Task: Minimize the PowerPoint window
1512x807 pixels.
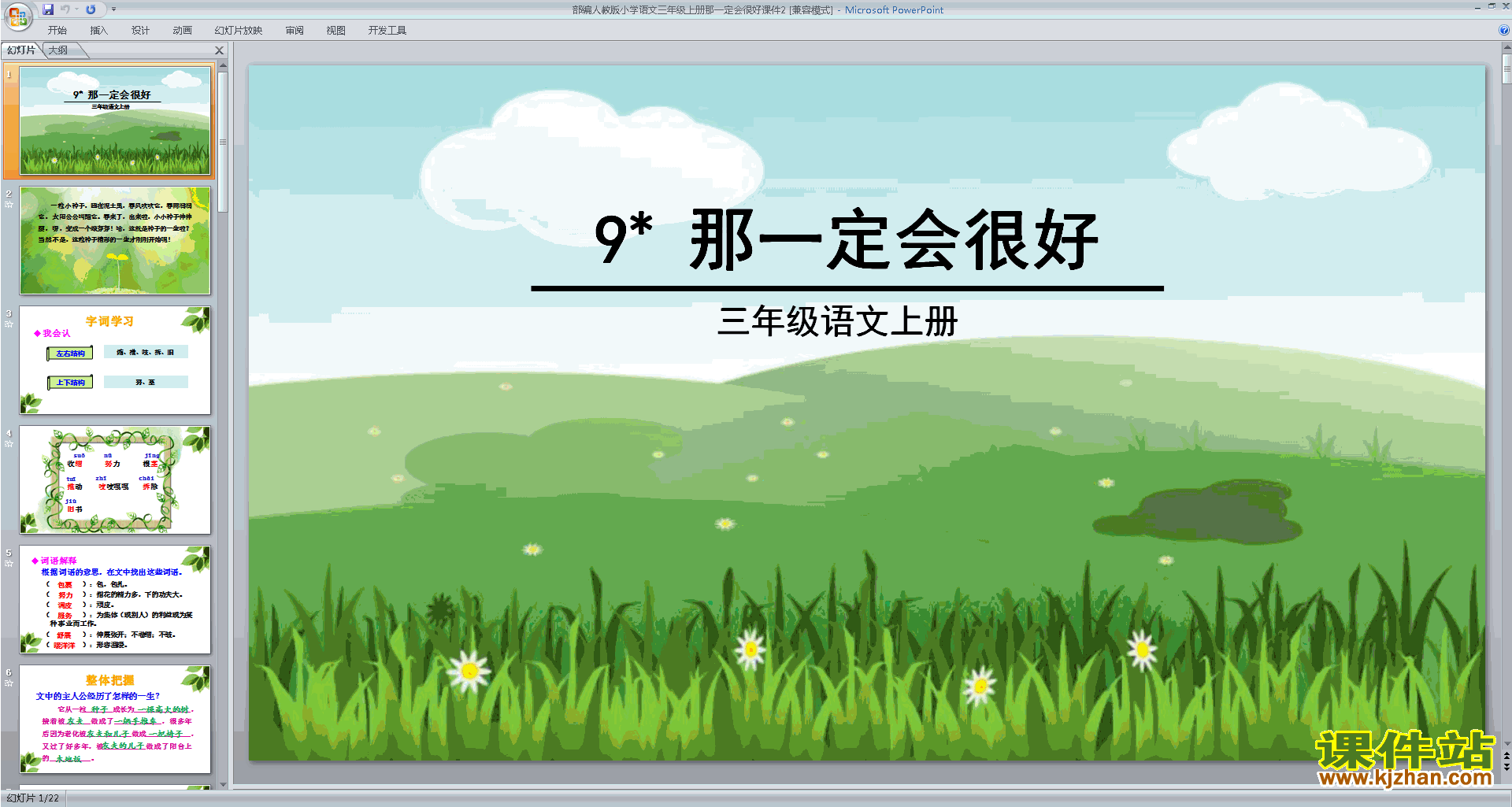Action: [1477, 7]
